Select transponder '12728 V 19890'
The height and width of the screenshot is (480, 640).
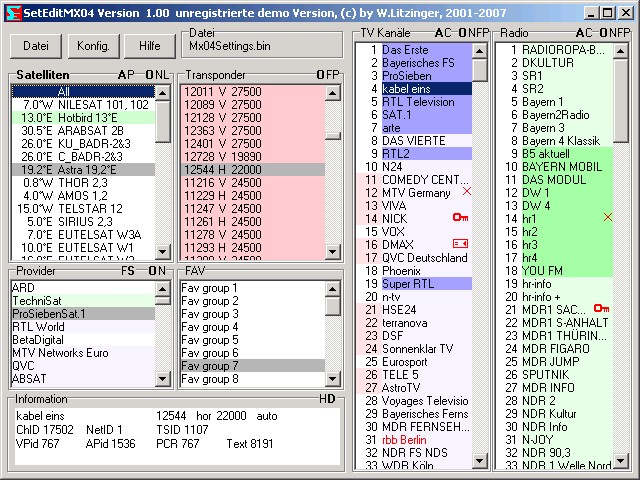pos(253,156)
